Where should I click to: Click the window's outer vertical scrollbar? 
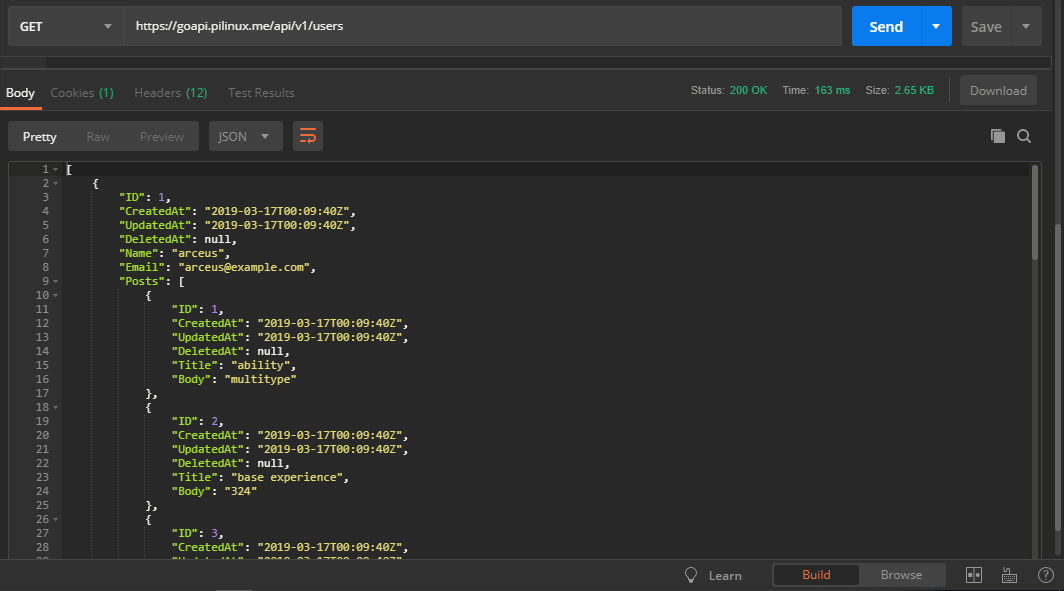coord(1058,377)
